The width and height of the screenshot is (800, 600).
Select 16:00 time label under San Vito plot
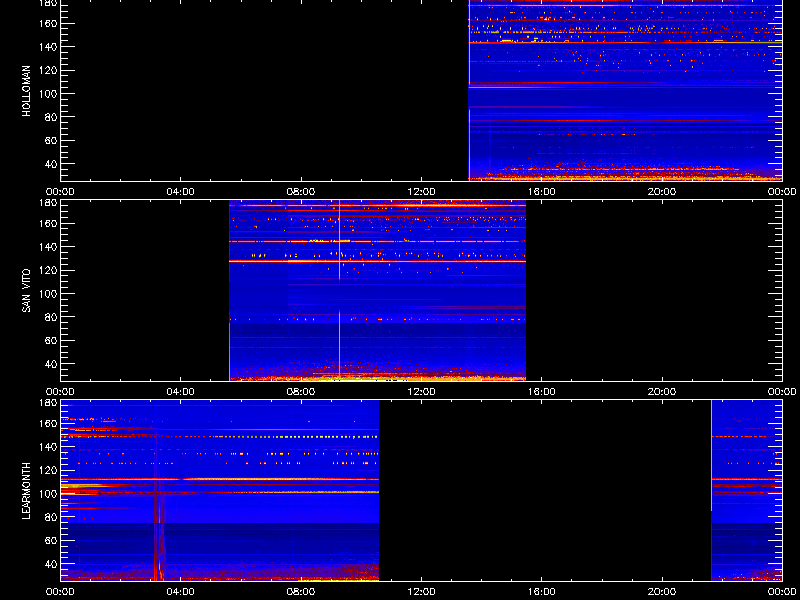pos(542,392)
